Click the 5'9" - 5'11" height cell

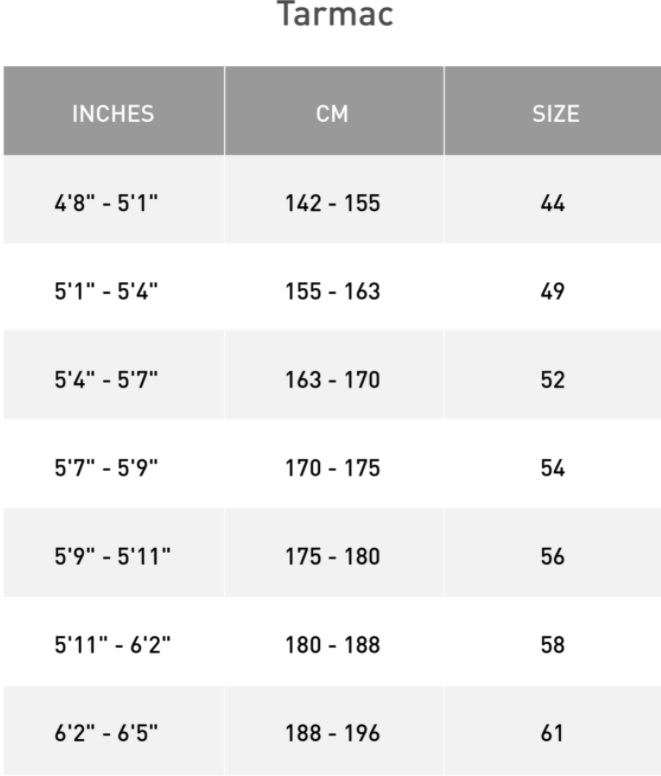[113, 555]
